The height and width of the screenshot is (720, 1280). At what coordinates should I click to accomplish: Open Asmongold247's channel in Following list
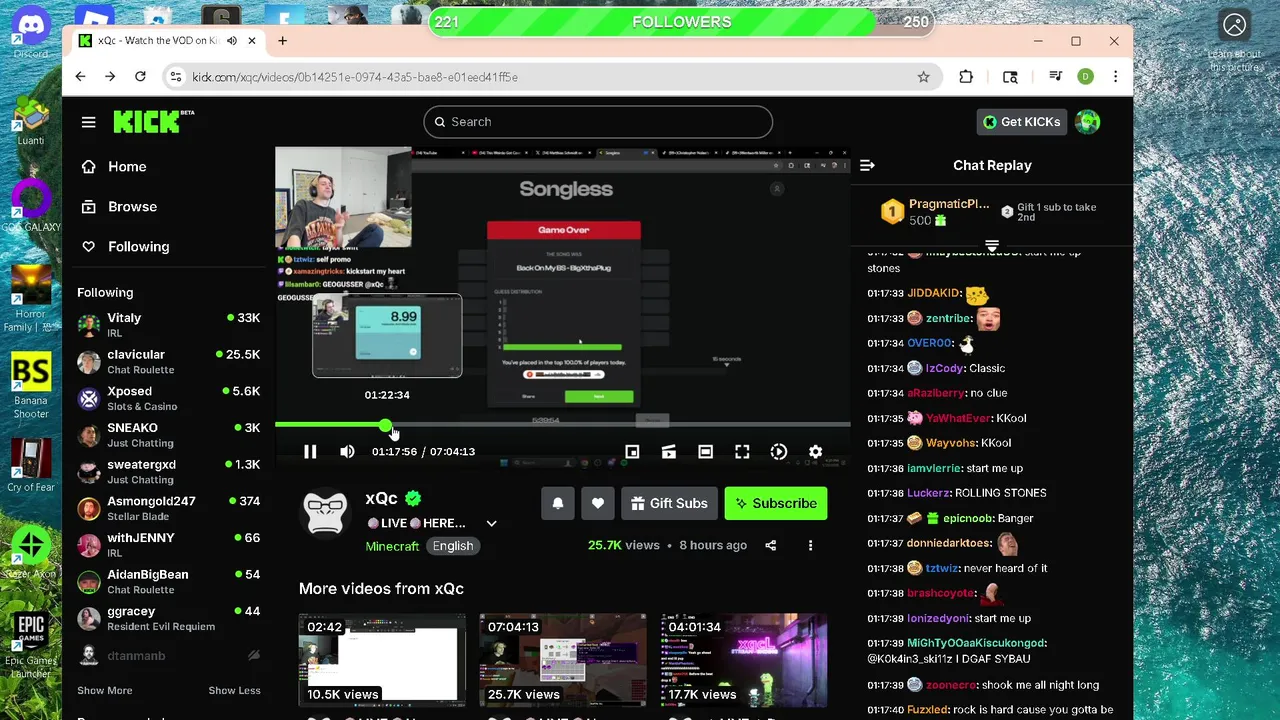pos(168,508)
